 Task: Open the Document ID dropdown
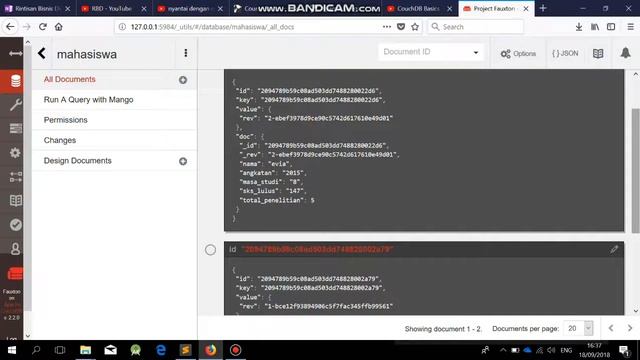coord(431,52)
